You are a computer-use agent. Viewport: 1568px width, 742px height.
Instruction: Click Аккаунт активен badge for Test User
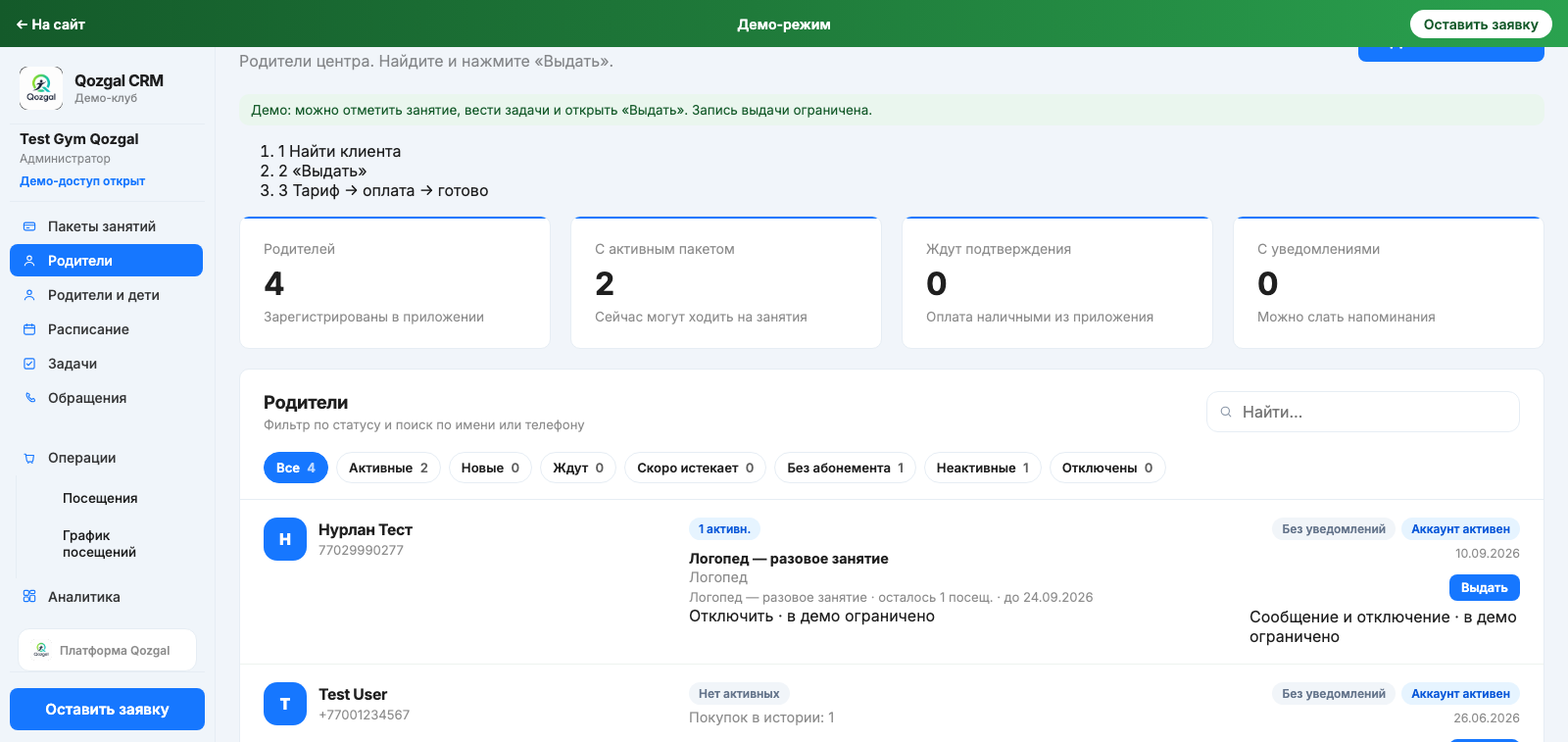(1460, 694)
